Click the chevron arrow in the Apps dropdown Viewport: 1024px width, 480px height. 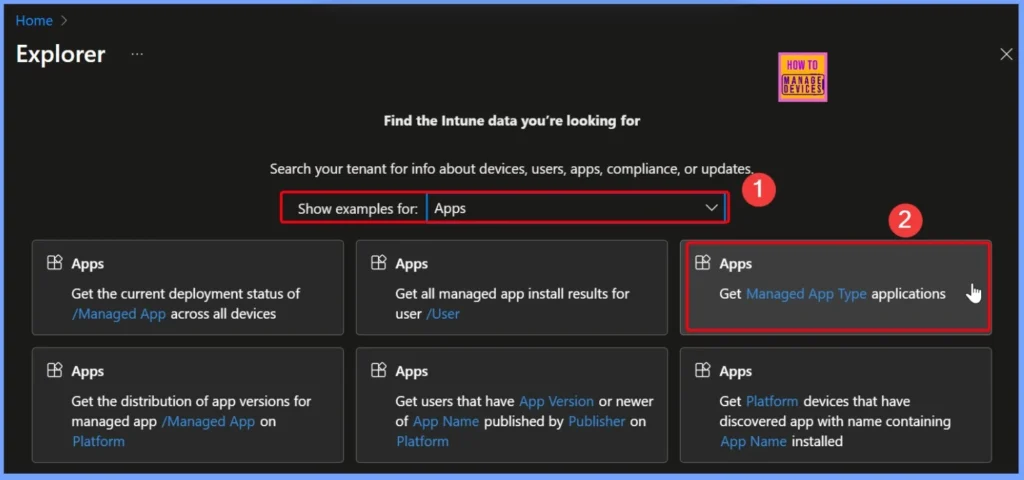[x=711, y=208]
